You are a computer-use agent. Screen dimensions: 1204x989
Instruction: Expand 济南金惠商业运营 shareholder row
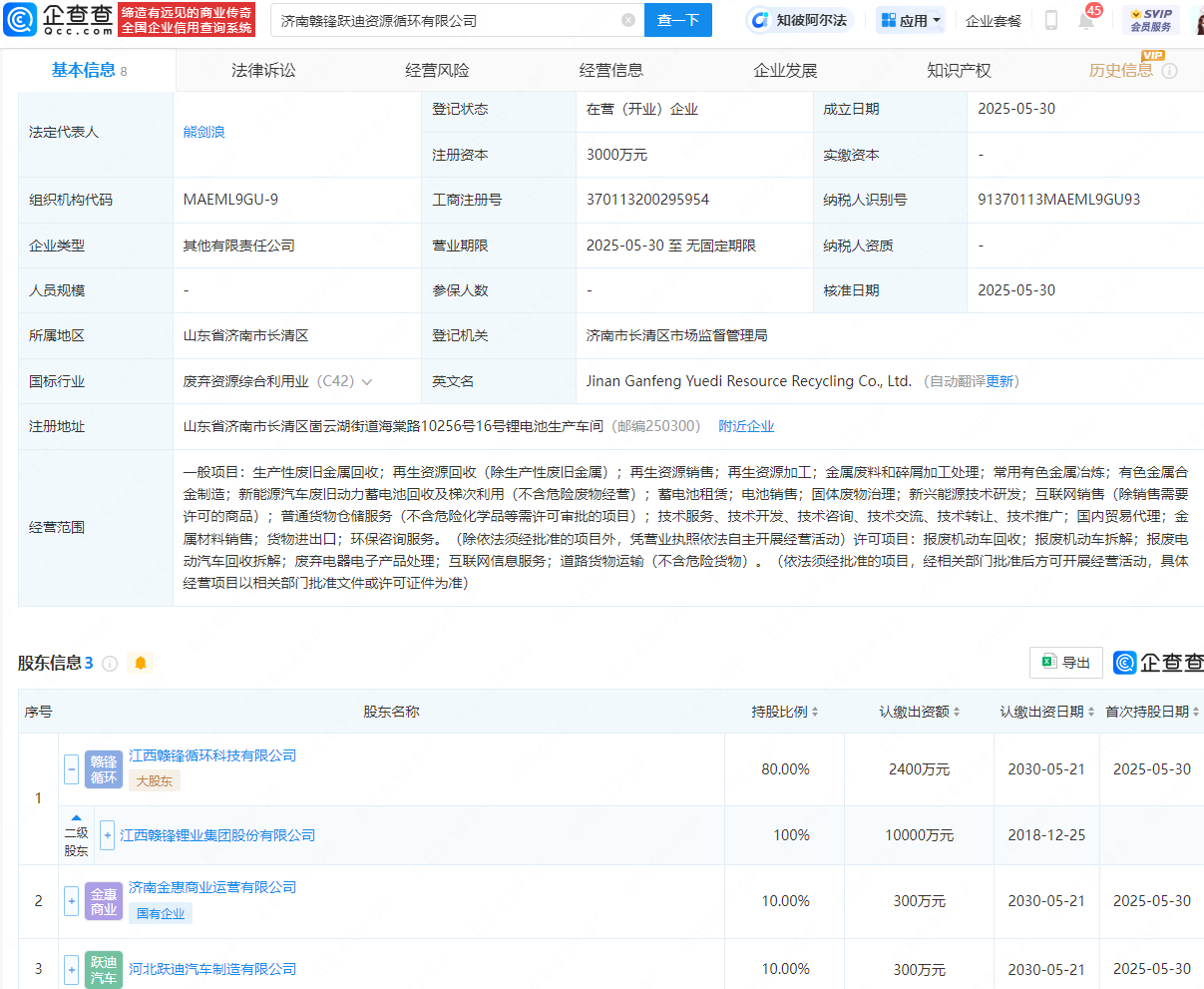[72, 901]
